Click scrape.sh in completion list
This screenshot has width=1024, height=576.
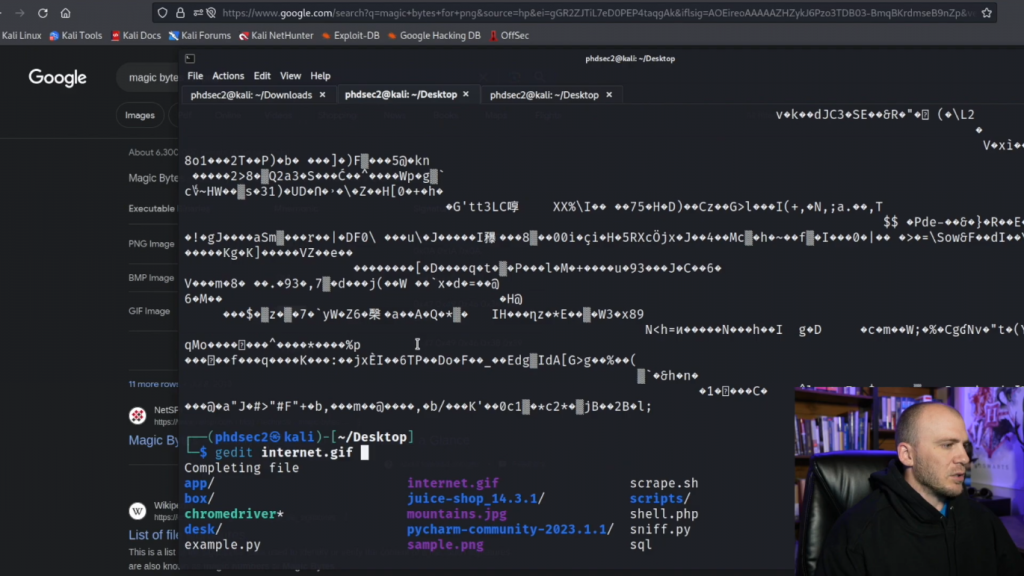[664, 483]
